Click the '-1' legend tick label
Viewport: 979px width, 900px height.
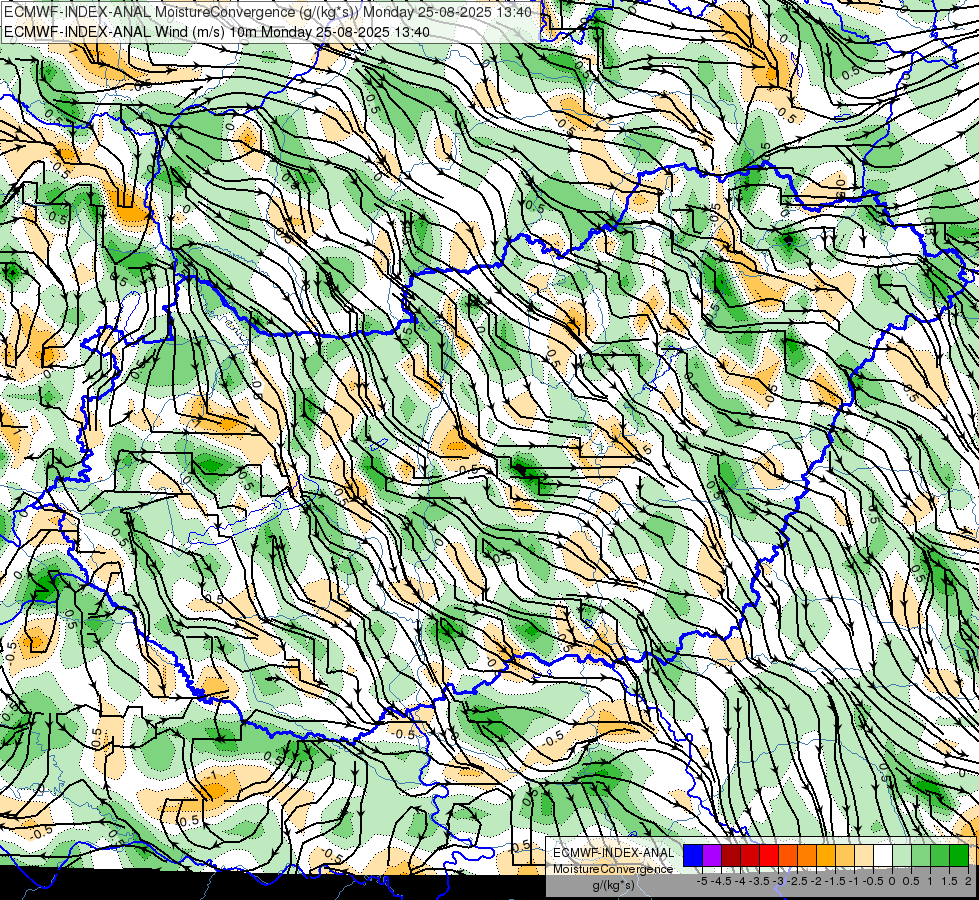click(x=854, y=881)
